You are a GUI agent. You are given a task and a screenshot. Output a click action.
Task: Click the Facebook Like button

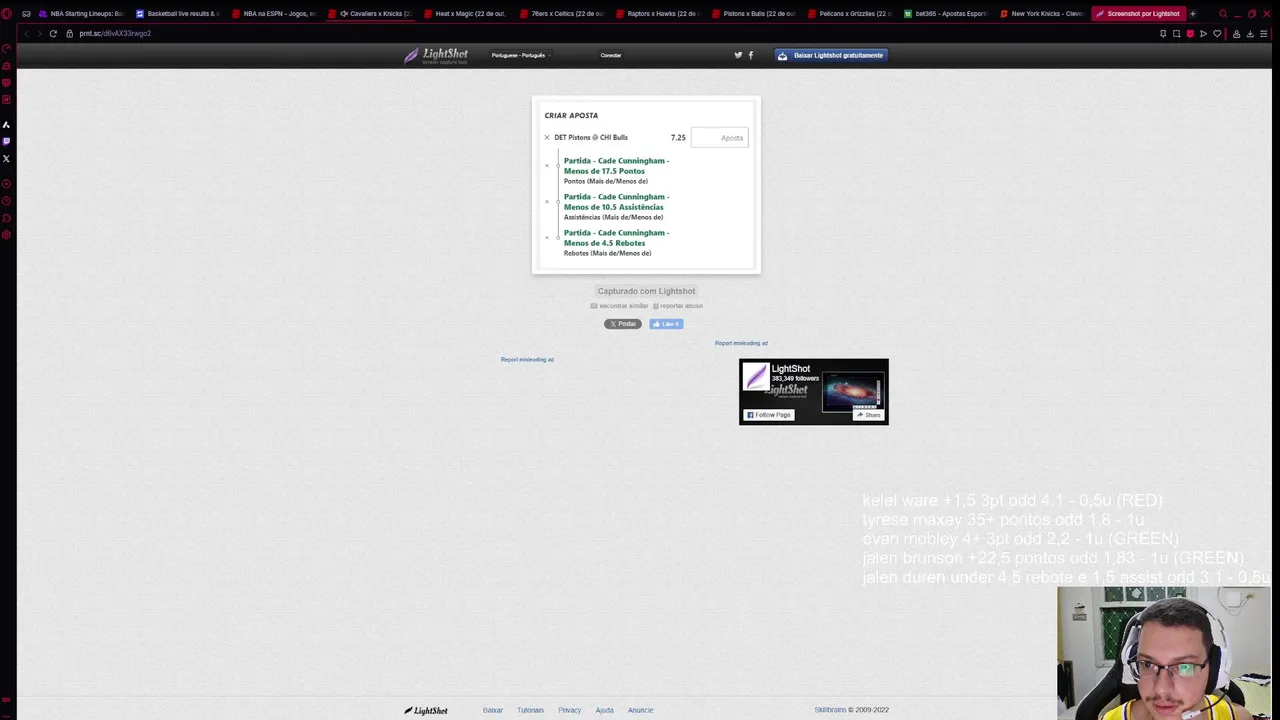pyautogui.click(x=666, y=324)
